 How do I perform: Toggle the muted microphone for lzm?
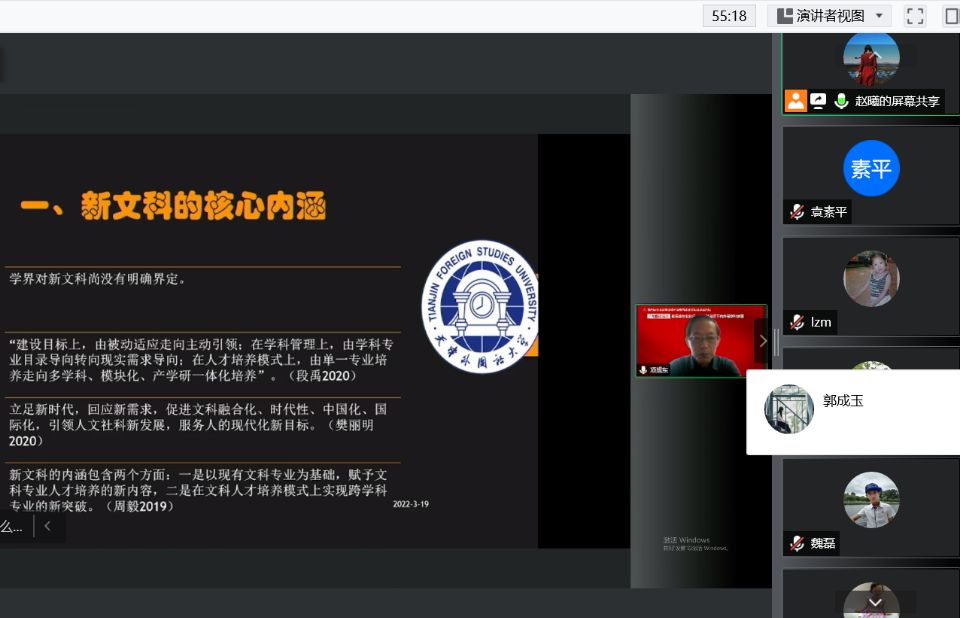797,322
